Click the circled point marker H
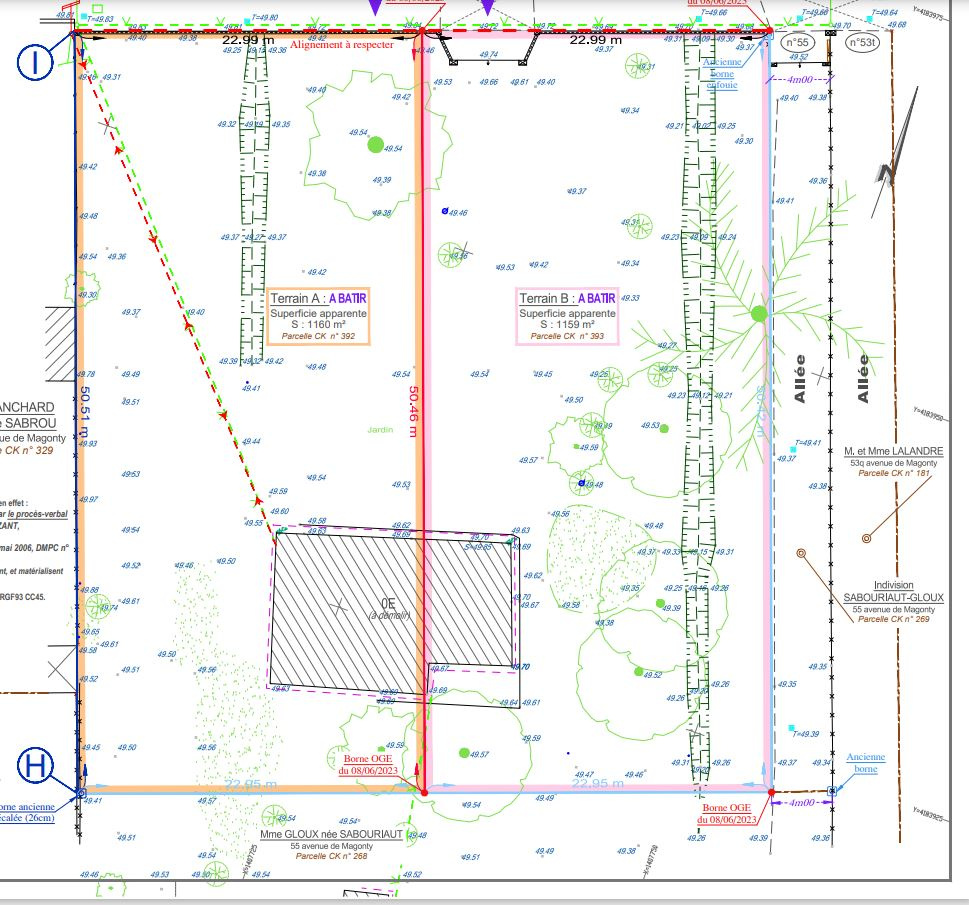This screenshot has width=969, height=905. tap(35, 767)
